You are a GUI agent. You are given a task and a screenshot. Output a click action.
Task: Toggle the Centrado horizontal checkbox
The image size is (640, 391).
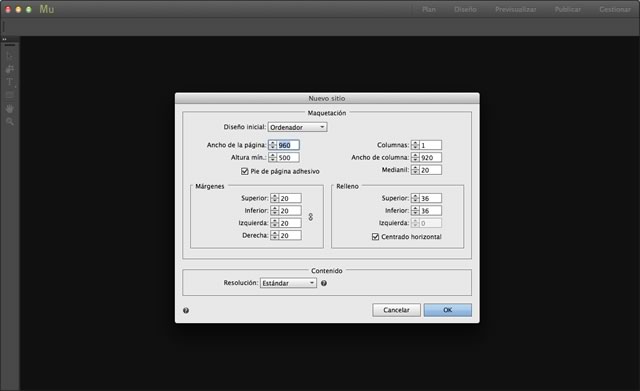(x=376, y=237)
